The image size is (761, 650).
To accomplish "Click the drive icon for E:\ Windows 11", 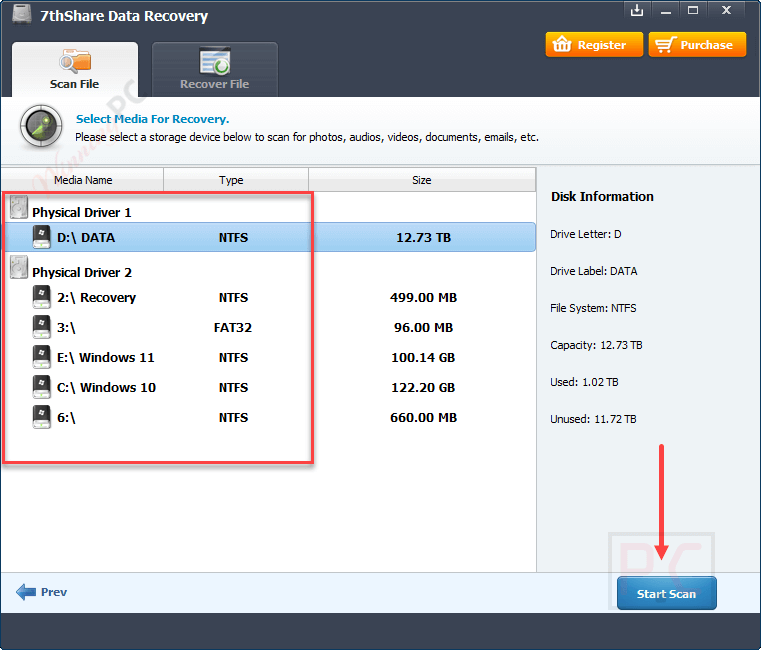I will pyautogui.click(x=42, y=357).
